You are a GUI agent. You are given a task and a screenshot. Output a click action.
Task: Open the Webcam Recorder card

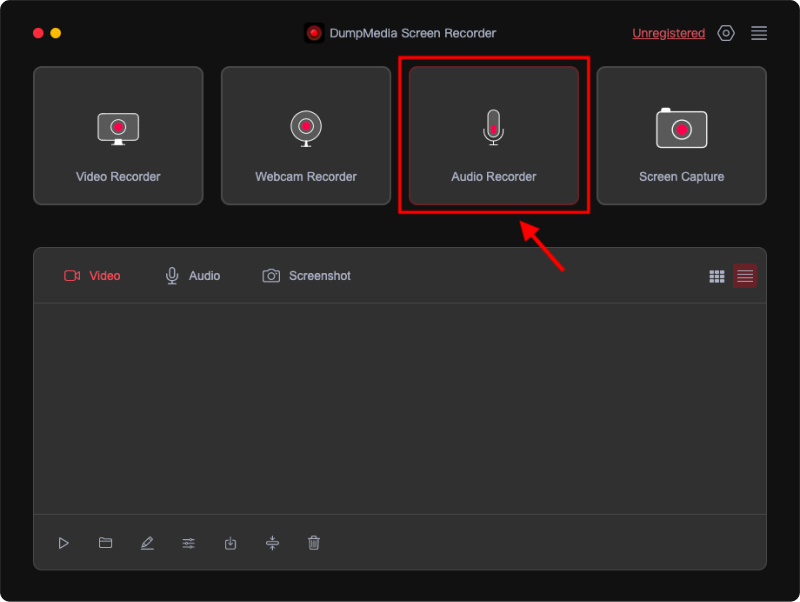306,136
